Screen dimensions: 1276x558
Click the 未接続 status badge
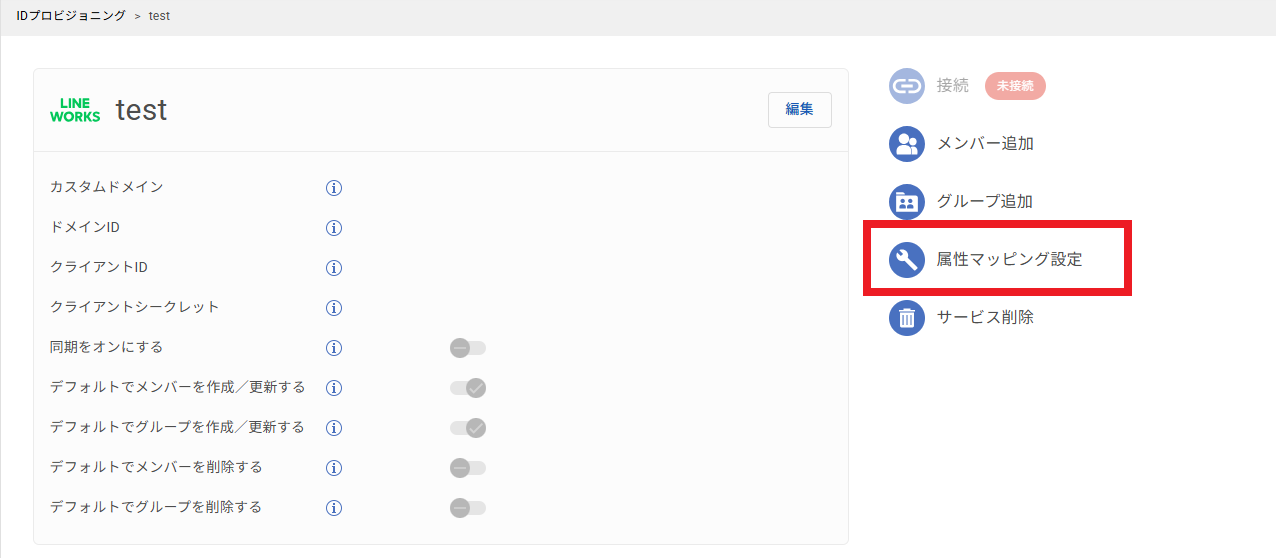pos(1015,86)
